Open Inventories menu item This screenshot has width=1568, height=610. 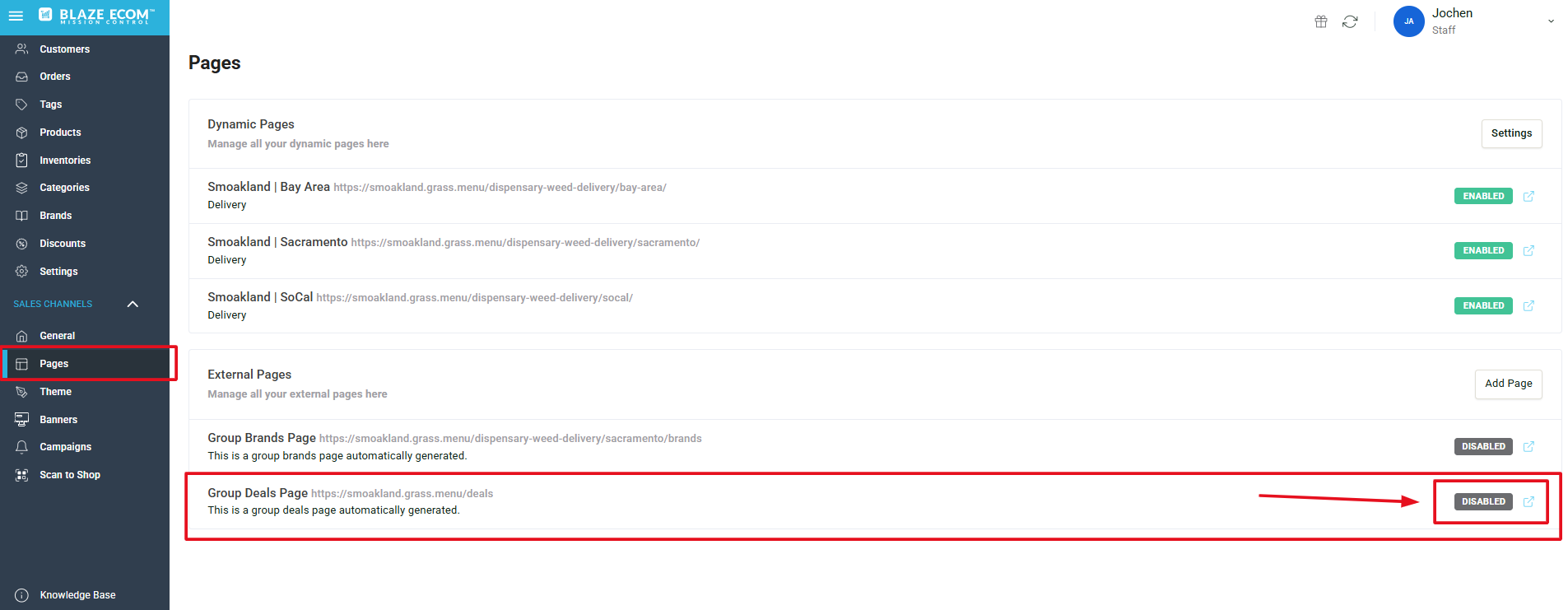pos(85,161)
